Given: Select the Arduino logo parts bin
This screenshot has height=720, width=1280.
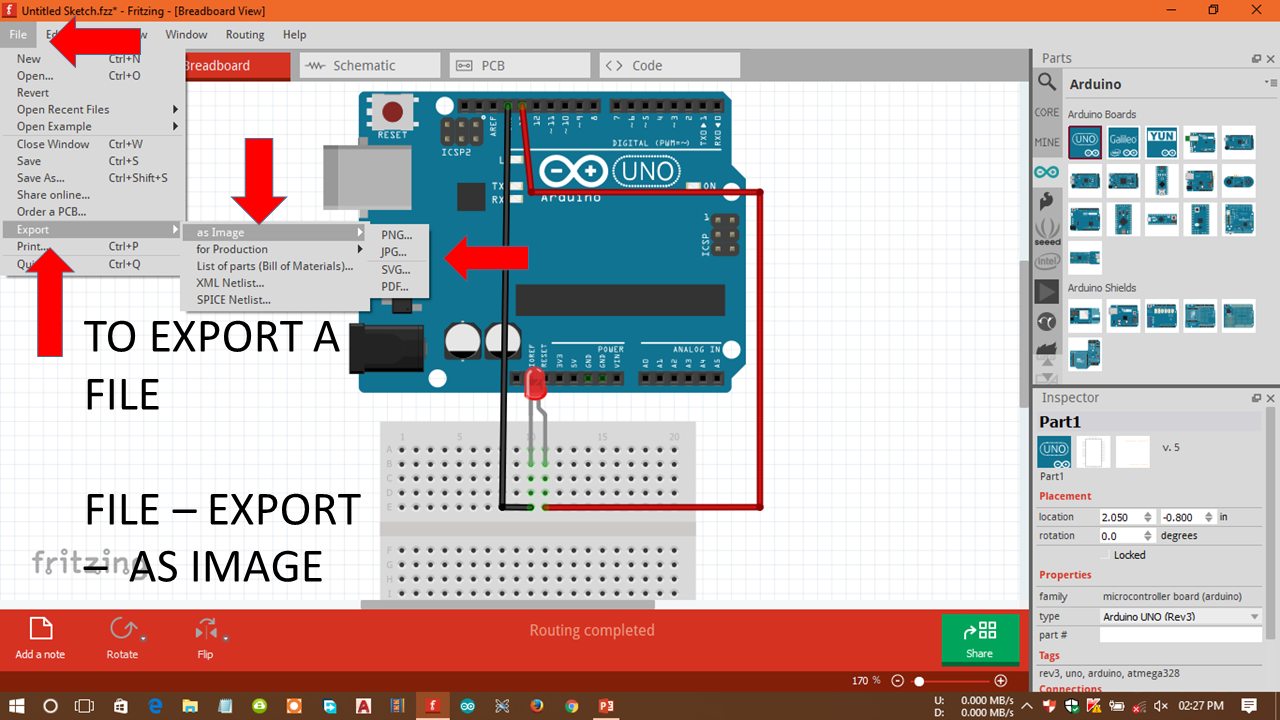Looking at the screenshot, I should [1046, 172].
